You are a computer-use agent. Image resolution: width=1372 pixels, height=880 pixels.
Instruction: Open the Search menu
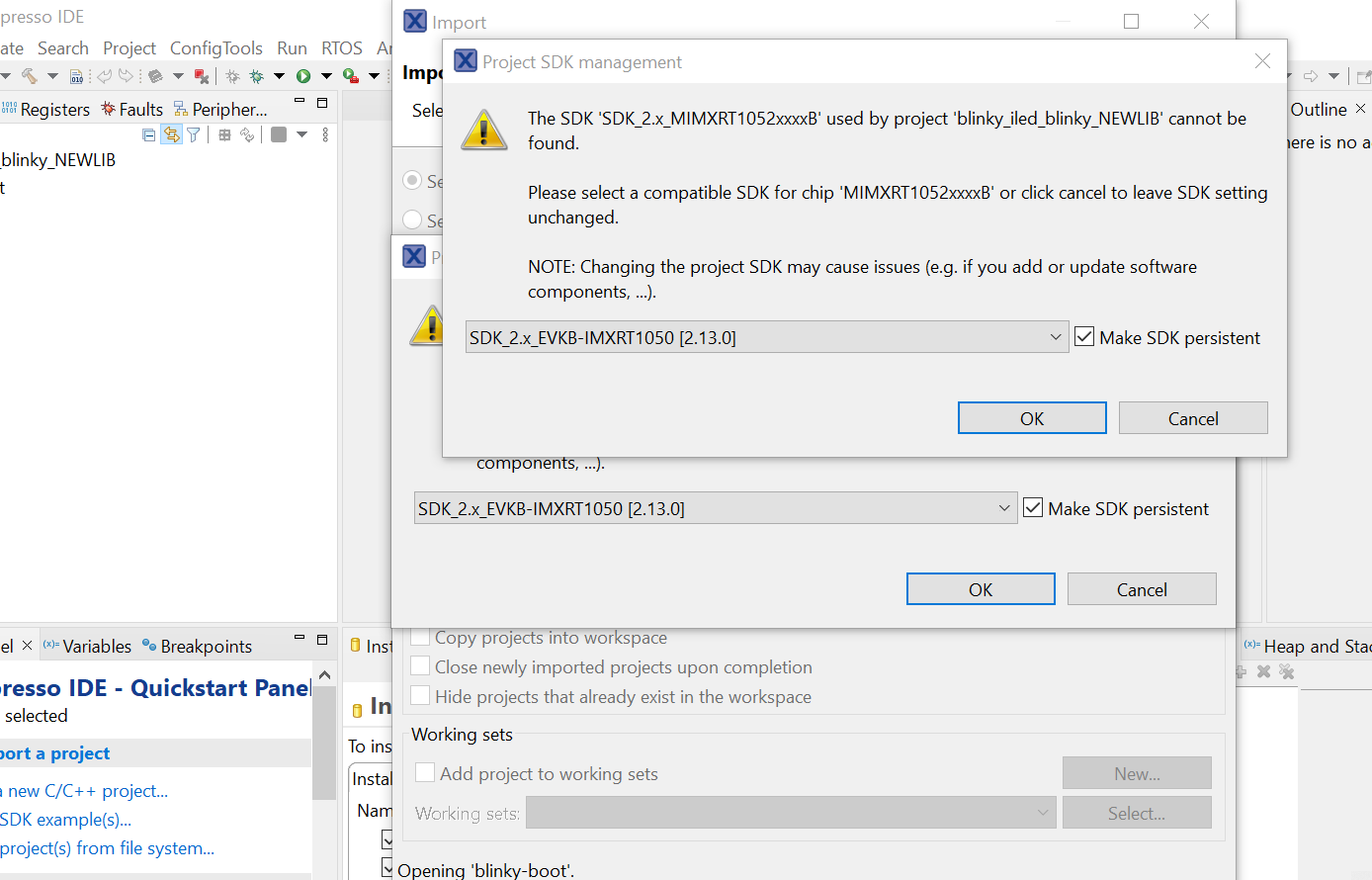pos(62,47)
